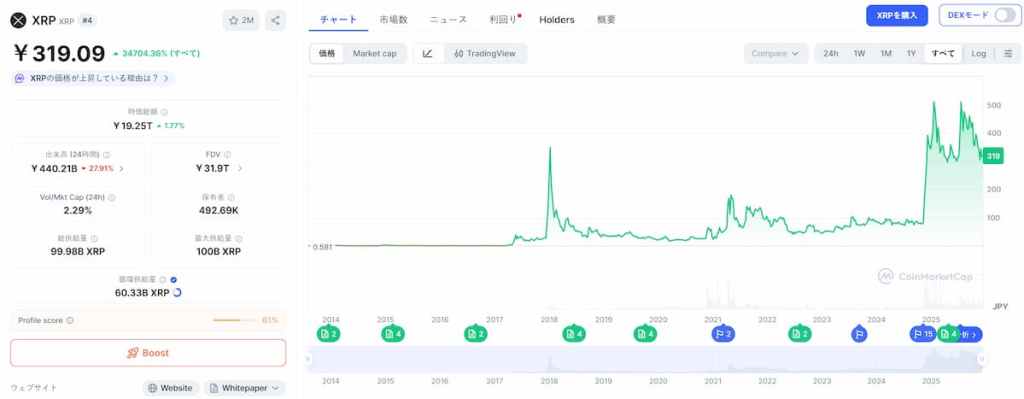Image resolution: width=1024 pixels, height=399 pixels.
Task: Select the 1M time range
Action: pyautogui.click(x=886, y=54)
